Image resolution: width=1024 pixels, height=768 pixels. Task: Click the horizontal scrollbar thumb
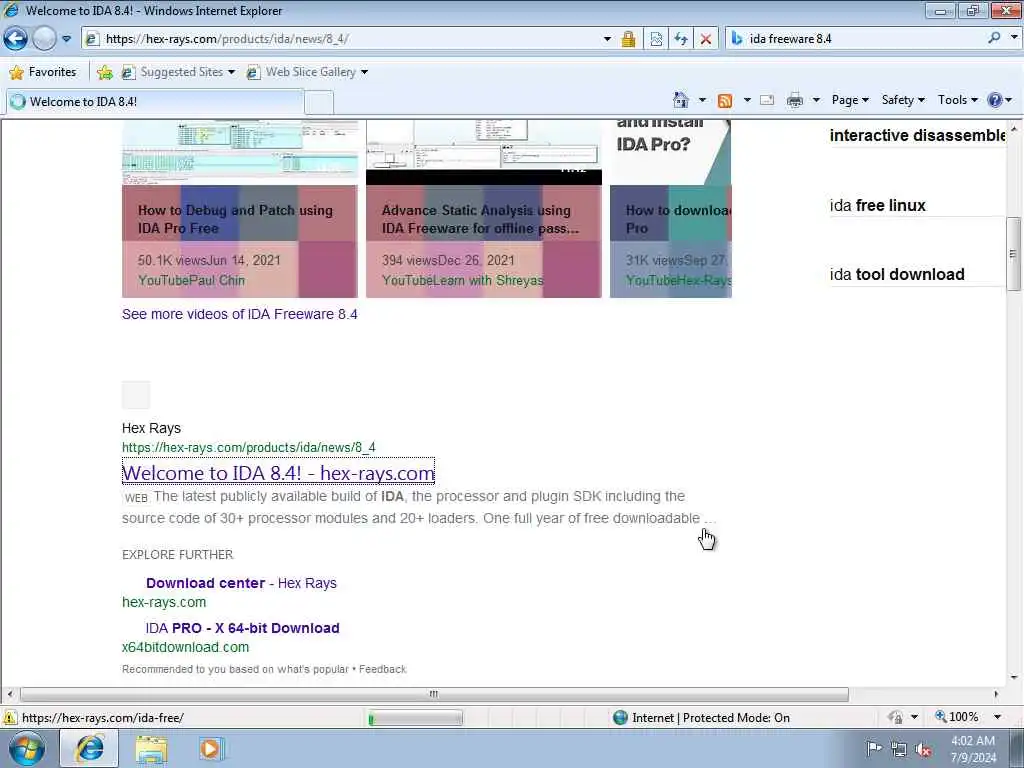[434, 694]
